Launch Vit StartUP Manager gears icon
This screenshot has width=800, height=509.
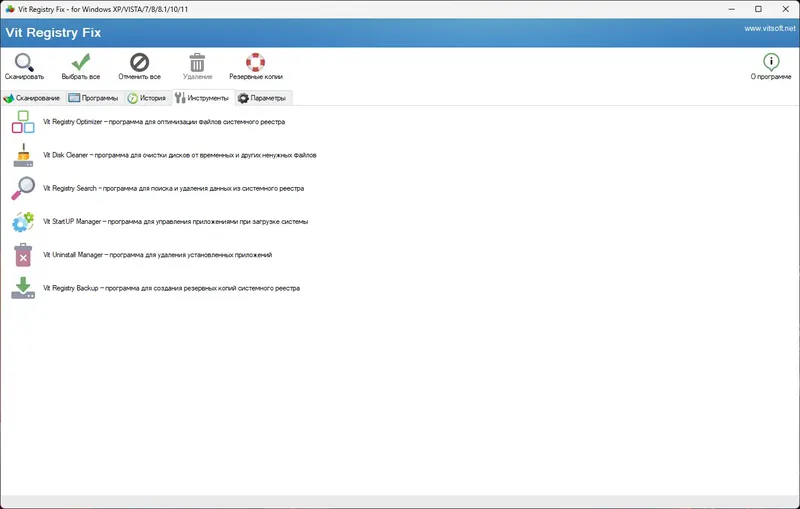point(23,222)
